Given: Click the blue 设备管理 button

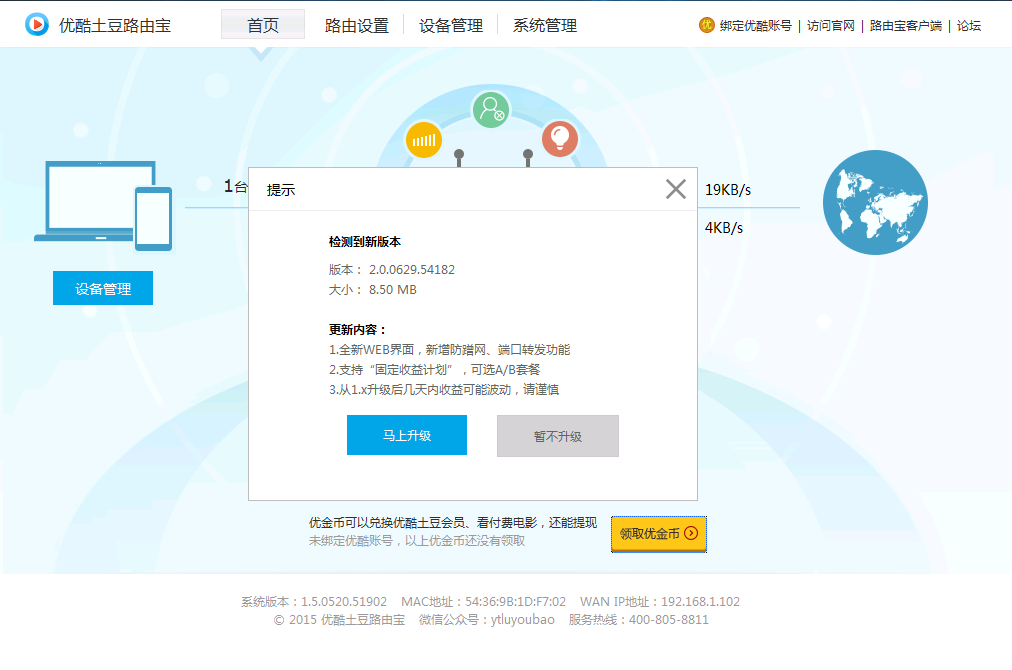Looking at the screenshot, I should tap(103, 288).
